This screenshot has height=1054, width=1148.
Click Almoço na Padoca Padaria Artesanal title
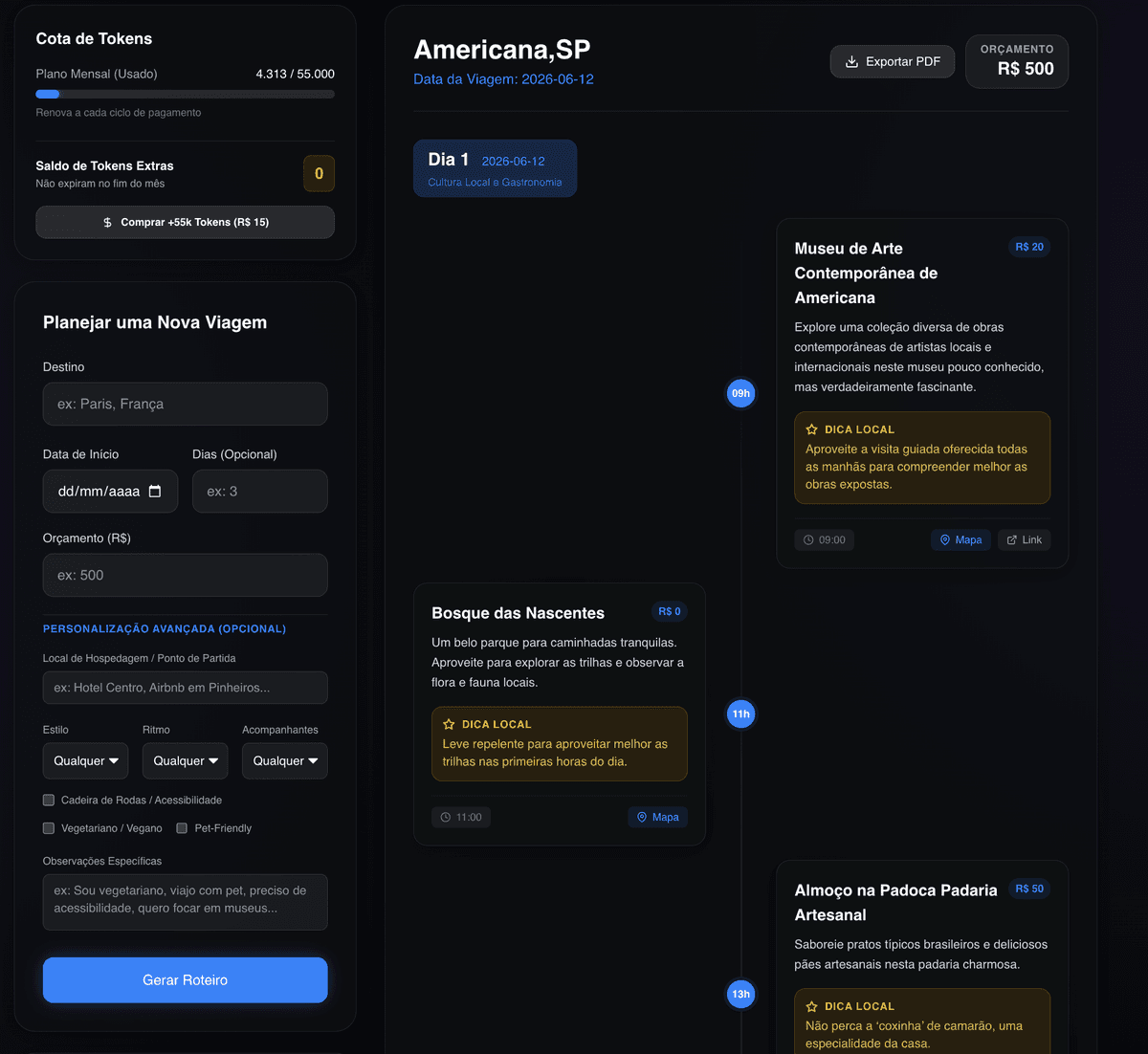pyautogui.click(x=895, y=903)
